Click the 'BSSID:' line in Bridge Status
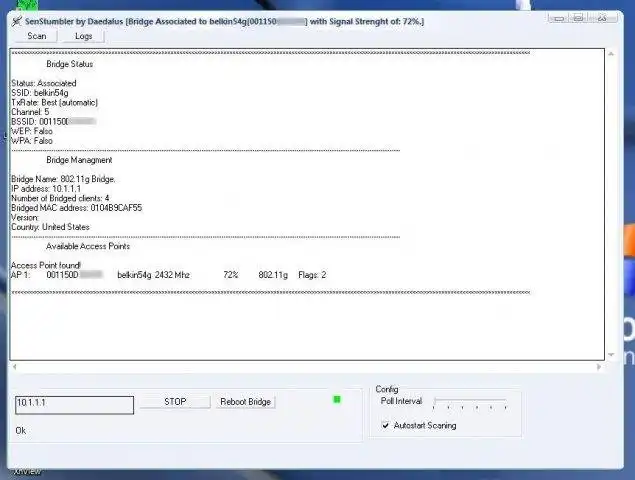Screen dimensions: 635x480 (x=53, y=122)
